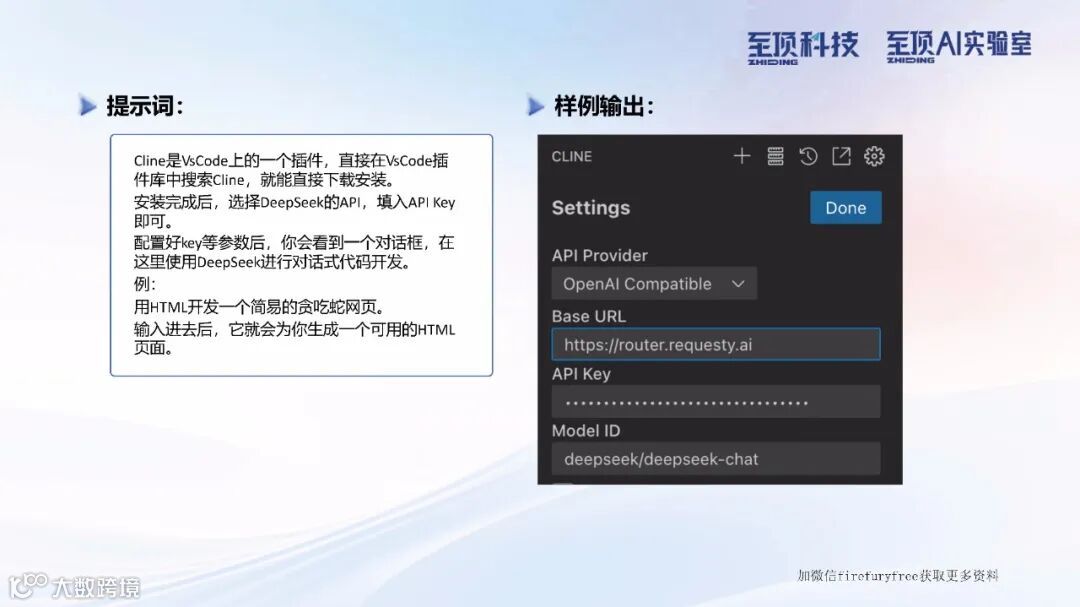
Task: Click the open-in-editor popout icon
Action: [x=841, y=156]
